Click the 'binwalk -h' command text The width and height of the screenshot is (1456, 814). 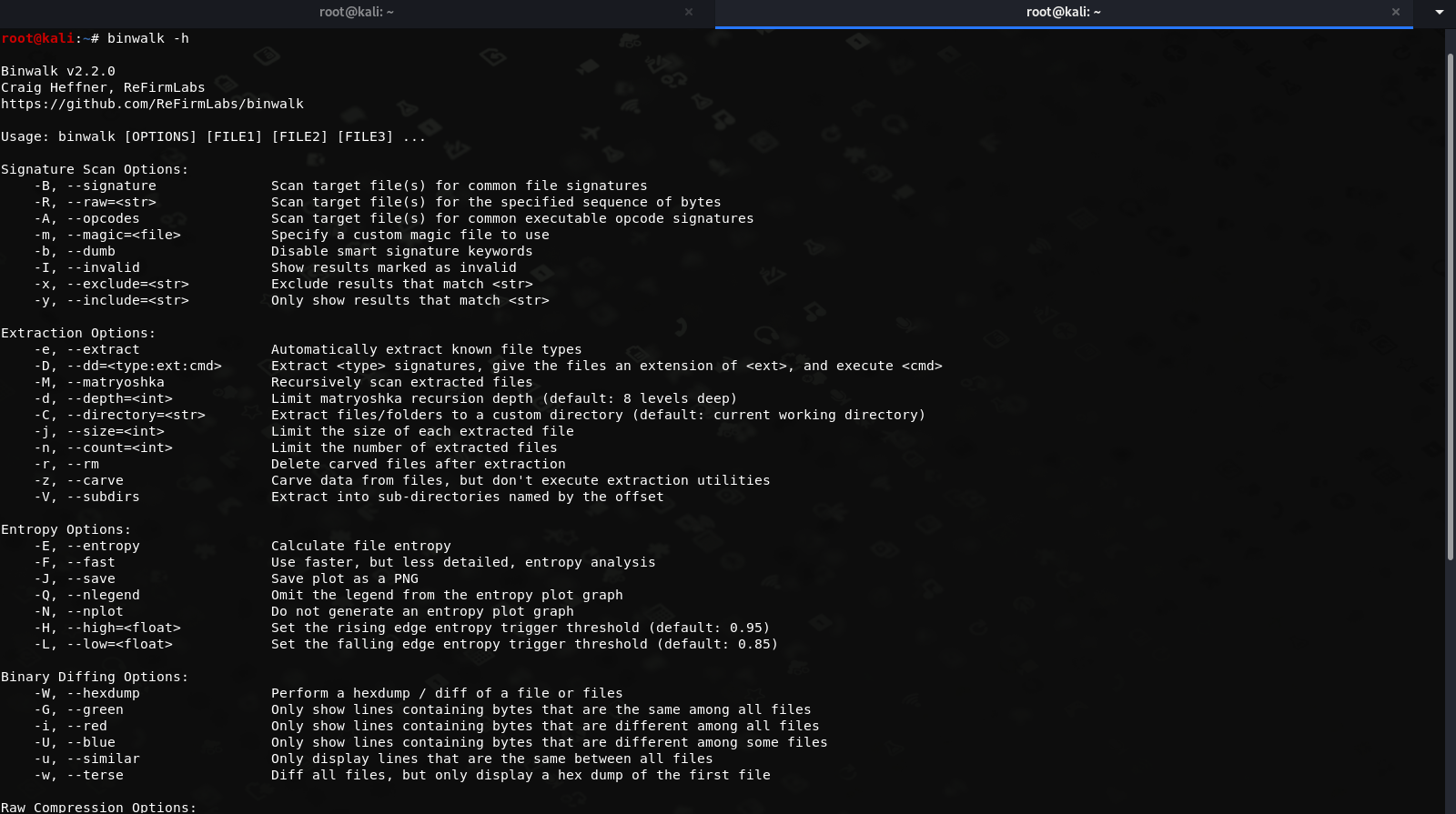[148, 38]
